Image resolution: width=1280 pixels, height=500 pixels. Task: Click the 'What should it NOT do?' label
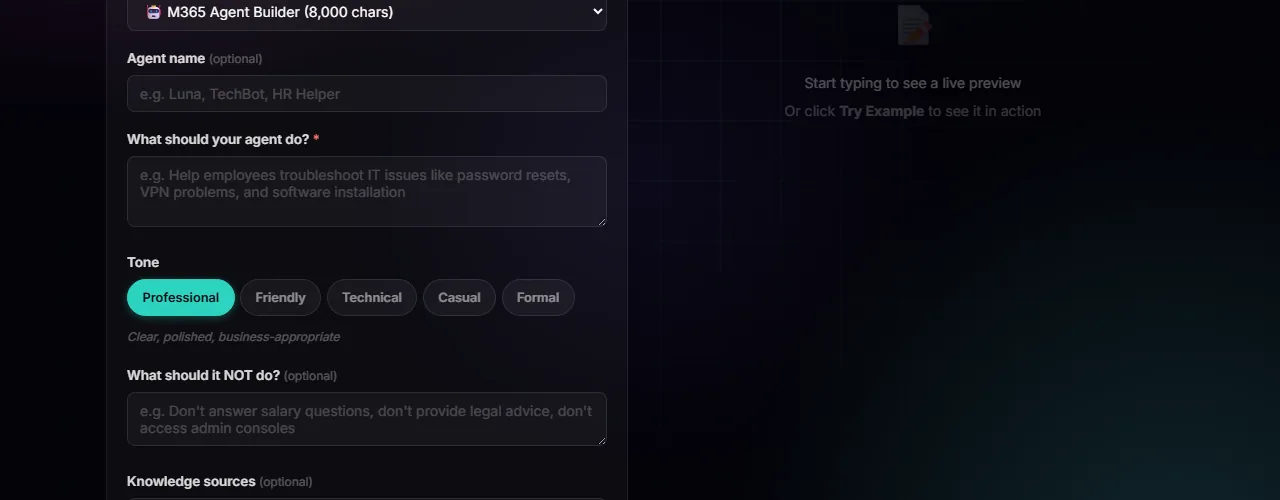point(203,375)
